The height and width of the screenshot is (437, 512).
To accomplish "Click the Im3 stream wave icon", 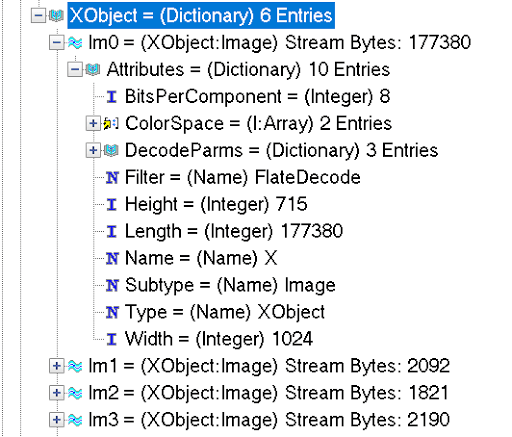I will [75, 420].
